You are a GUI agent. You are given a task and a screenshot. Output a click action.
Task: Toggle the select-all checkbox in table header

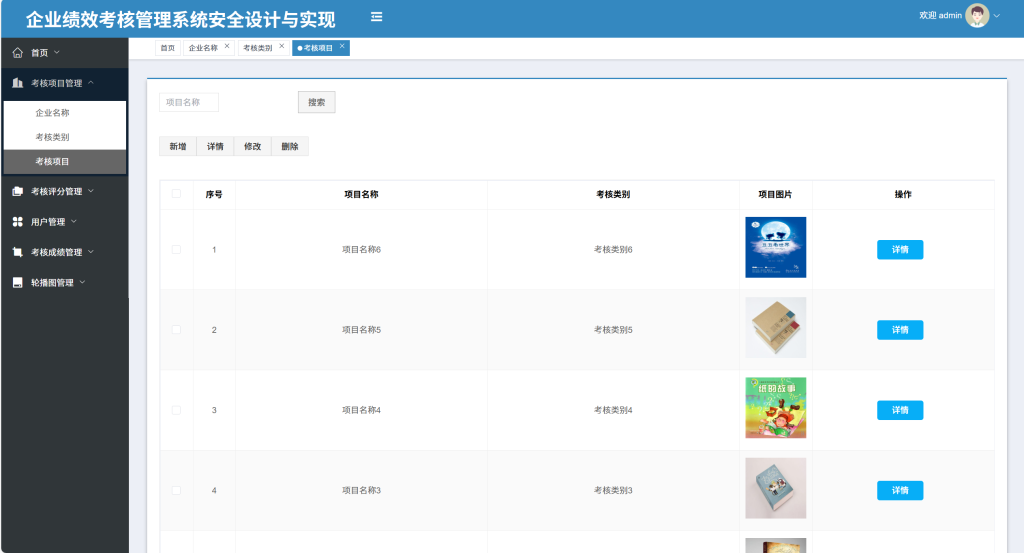tap(176, 193)
